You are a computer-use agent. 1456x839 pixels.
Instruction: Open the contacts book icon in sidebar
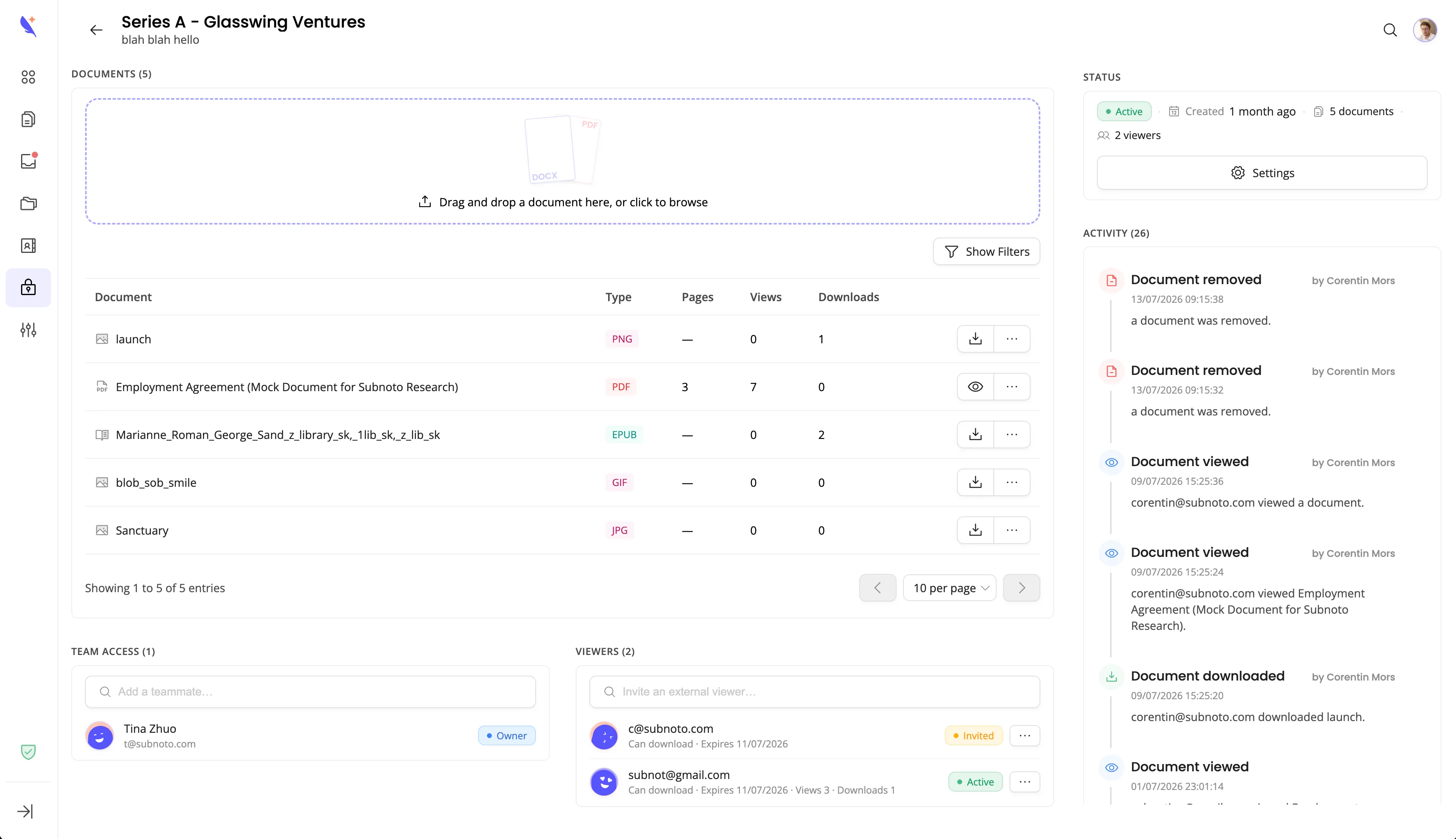click(x=28, y=246)
